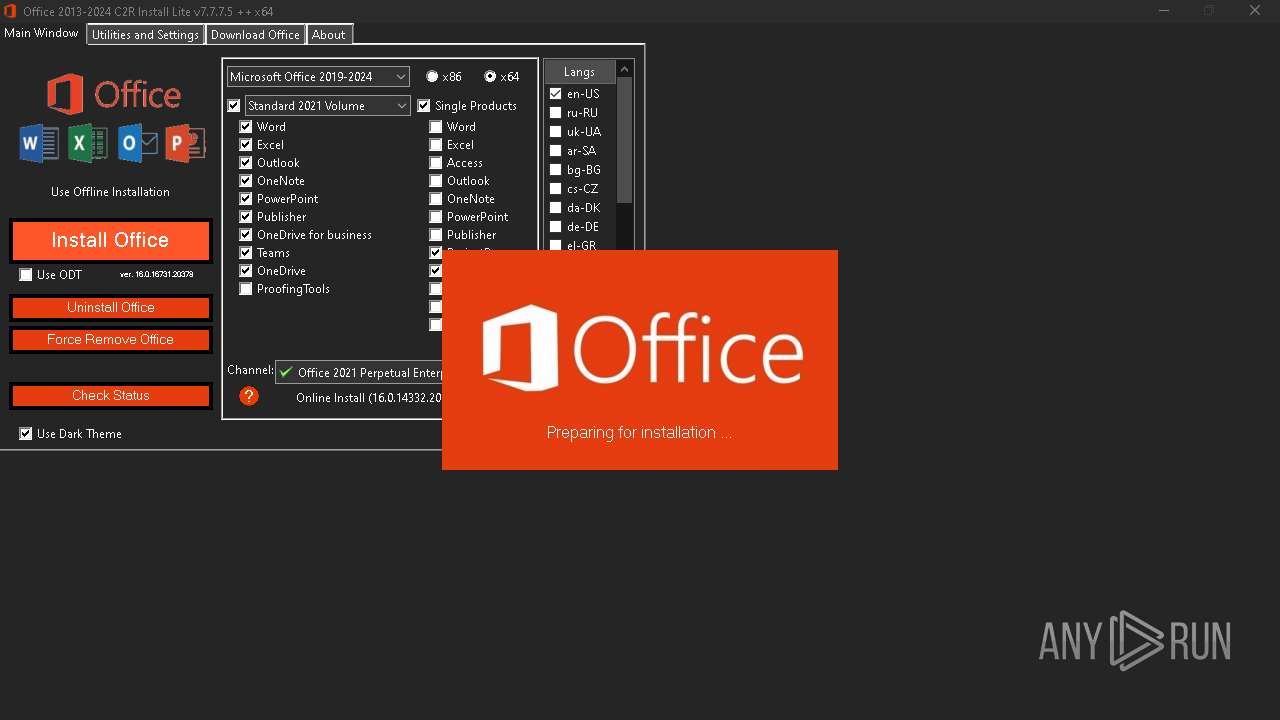Uncheck Publisher in suite list
This screenshot has height=720, width=1280.
click(x=246, y=217)
